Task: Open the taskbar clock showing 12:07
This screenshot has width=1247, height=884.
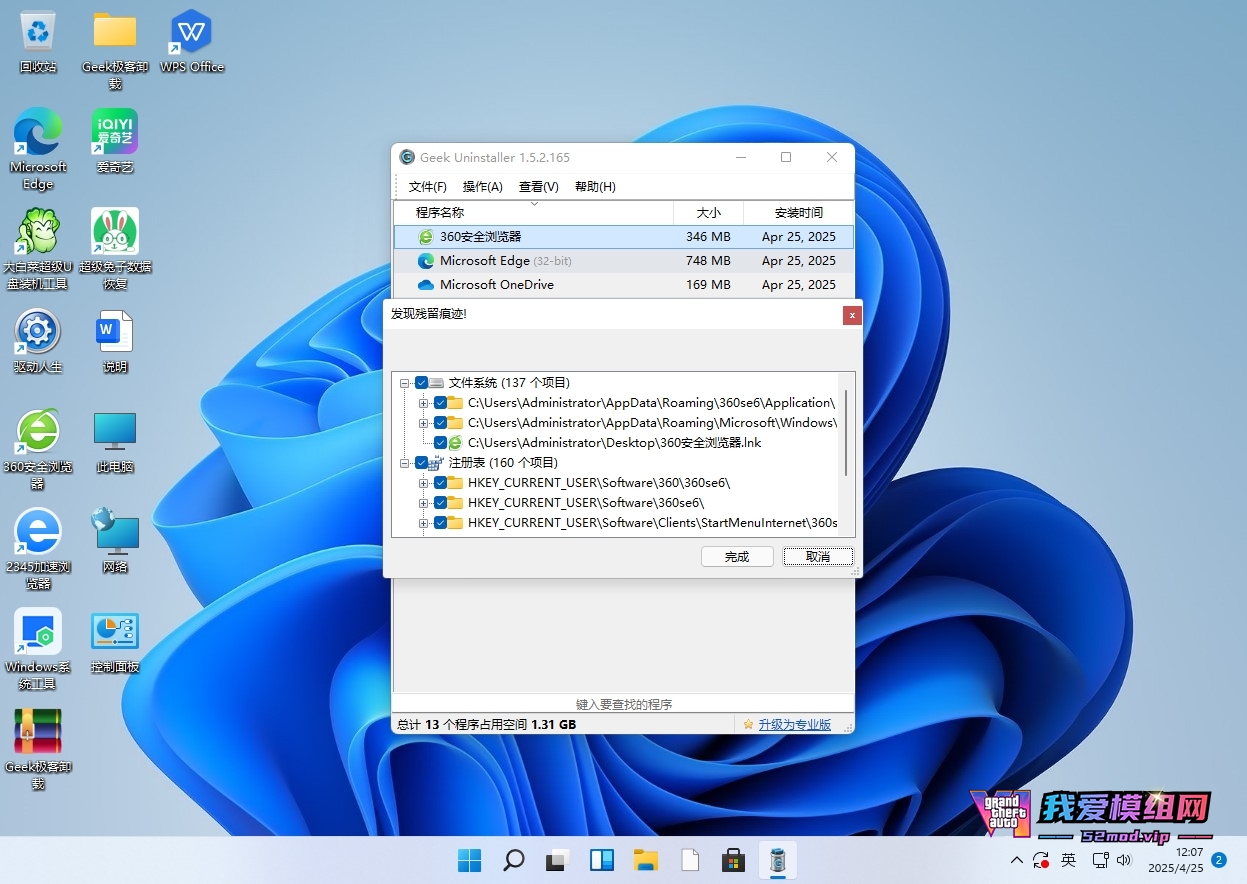Action: tap(1175, 860)
